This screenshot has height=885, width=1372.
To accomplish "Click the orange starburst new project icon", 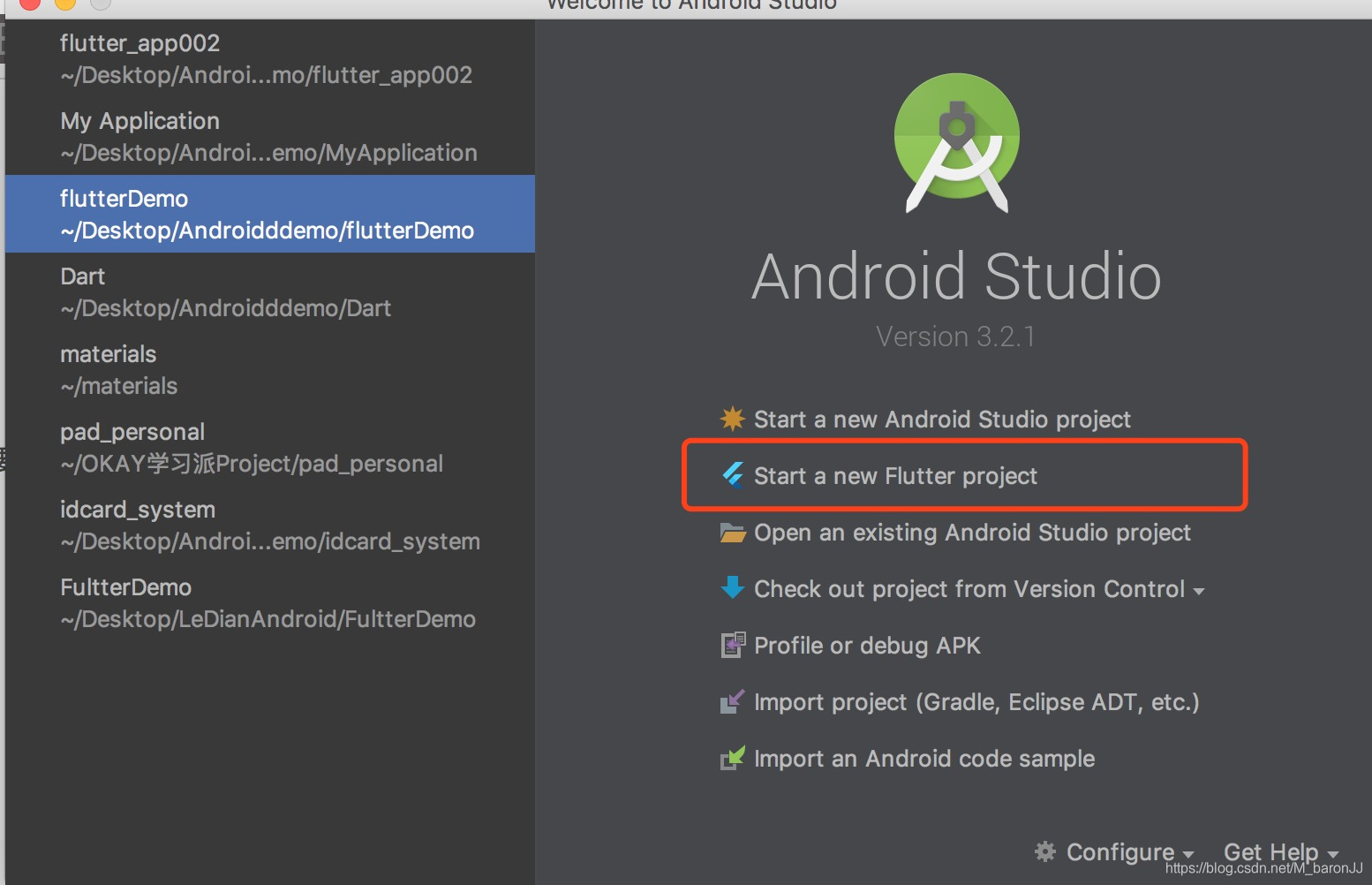I will coord(733,419).
